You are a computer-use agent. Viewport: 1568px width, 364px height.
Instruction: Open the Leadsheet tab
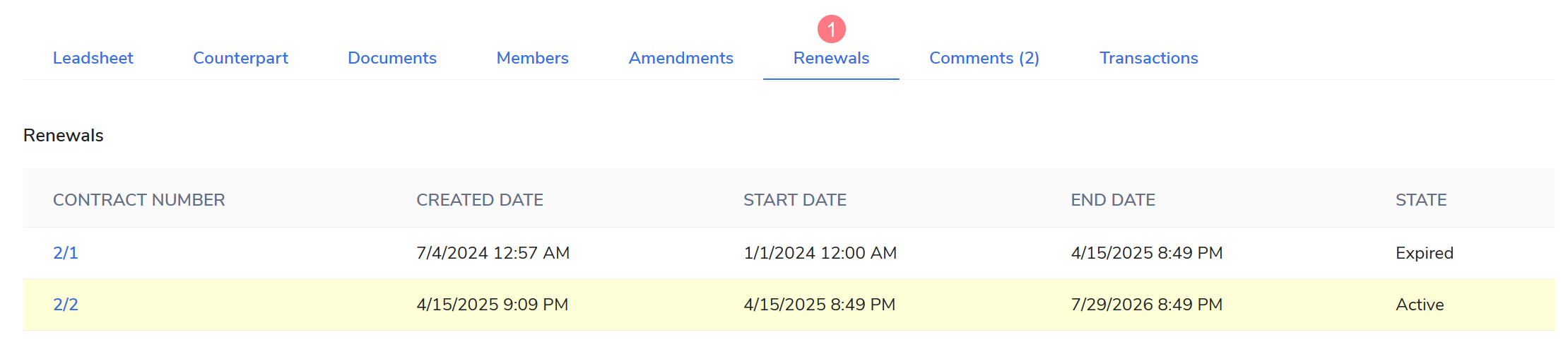(x=93, y=58)
